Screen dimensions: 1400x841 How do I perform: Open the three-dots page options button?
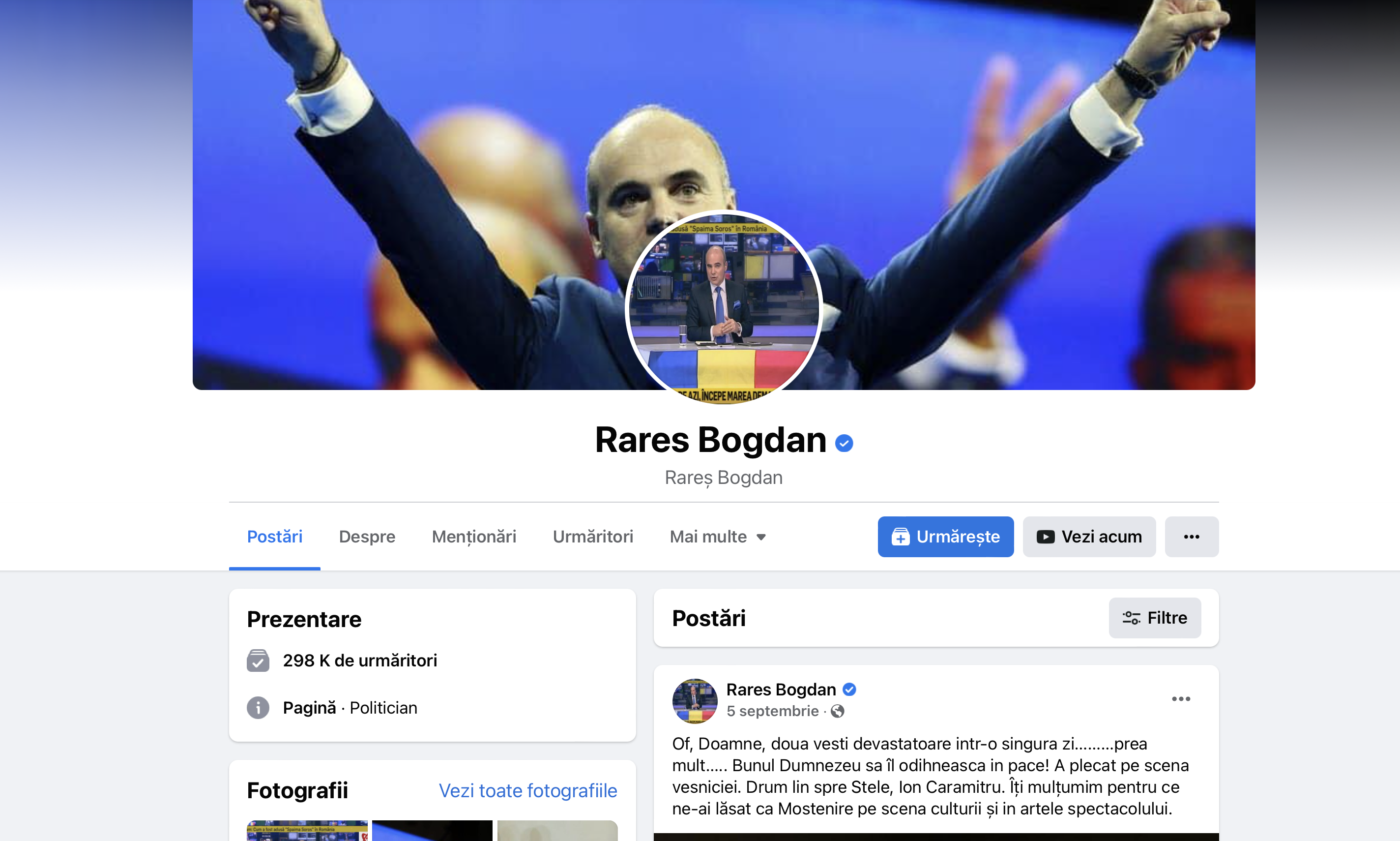click(x=1192, y=537)
